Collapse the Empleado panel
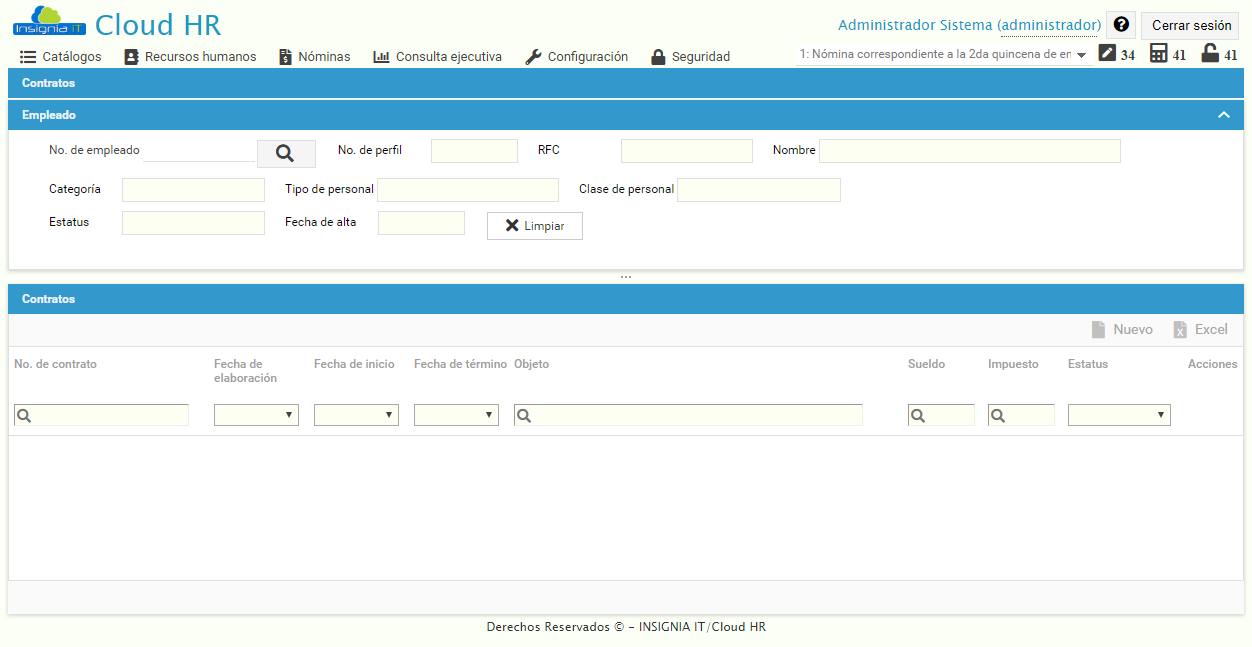The image size is (1252, 647). coord(1224,114)
